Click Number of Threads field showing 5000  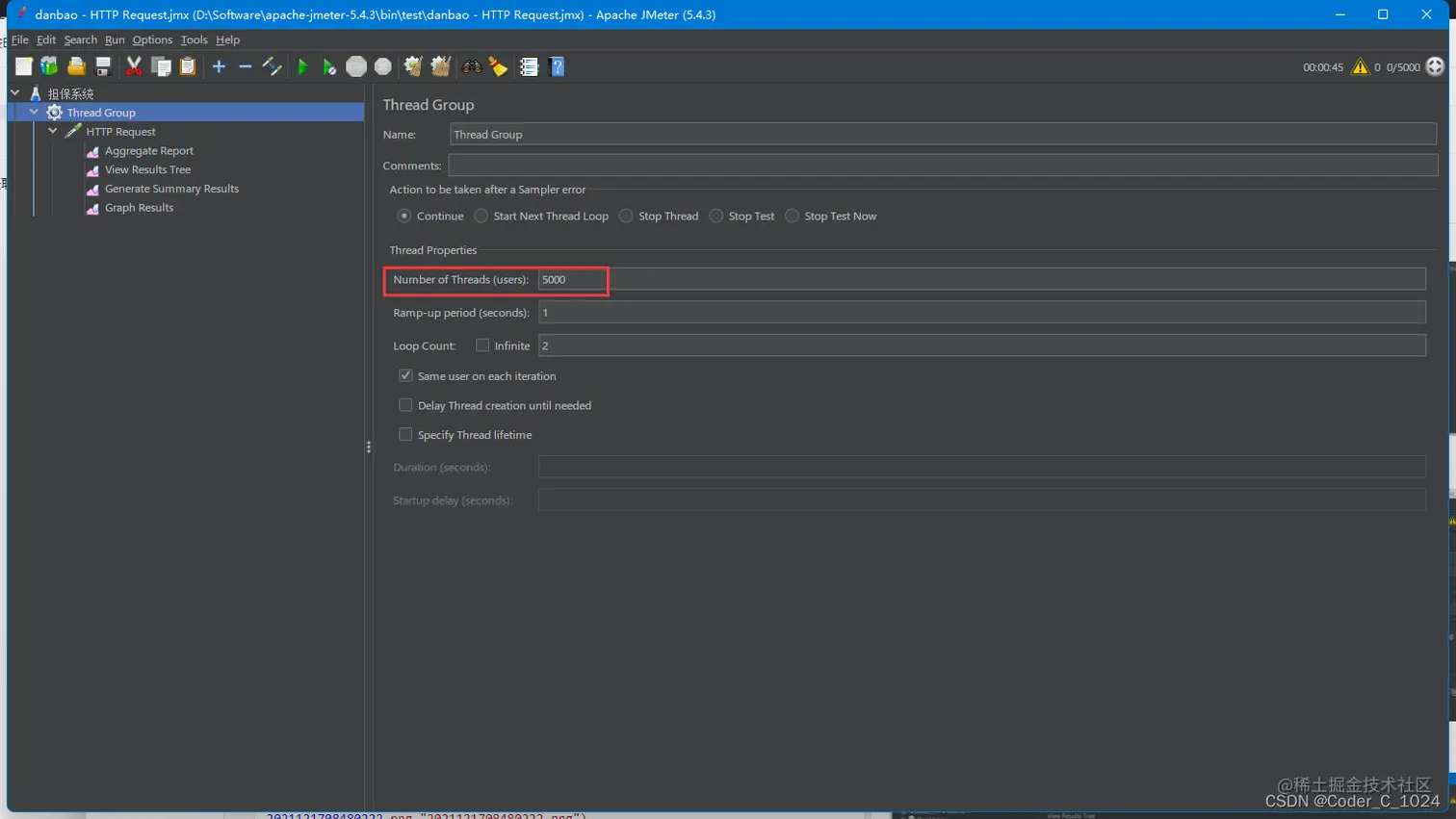click(x=981, y=279)
